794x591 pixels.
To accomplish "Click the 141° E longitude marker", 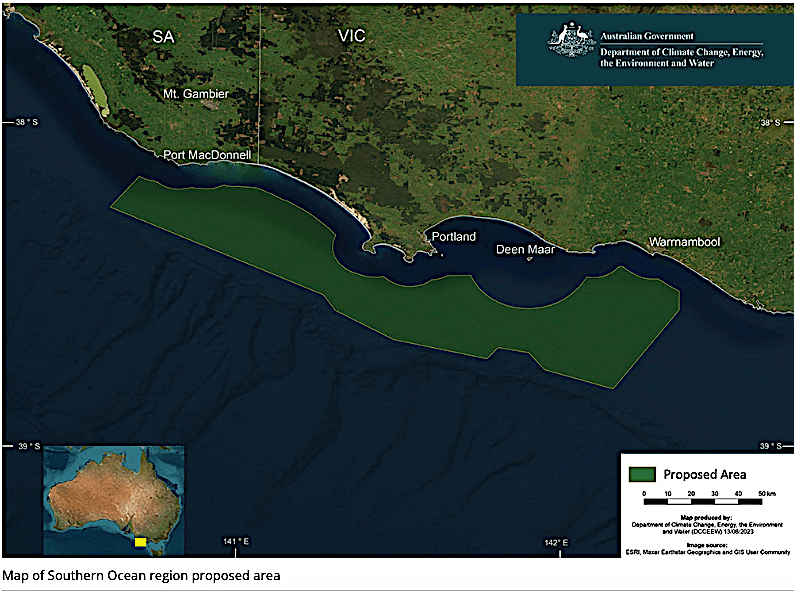I will pyautogui.click(x=235, y=542).
